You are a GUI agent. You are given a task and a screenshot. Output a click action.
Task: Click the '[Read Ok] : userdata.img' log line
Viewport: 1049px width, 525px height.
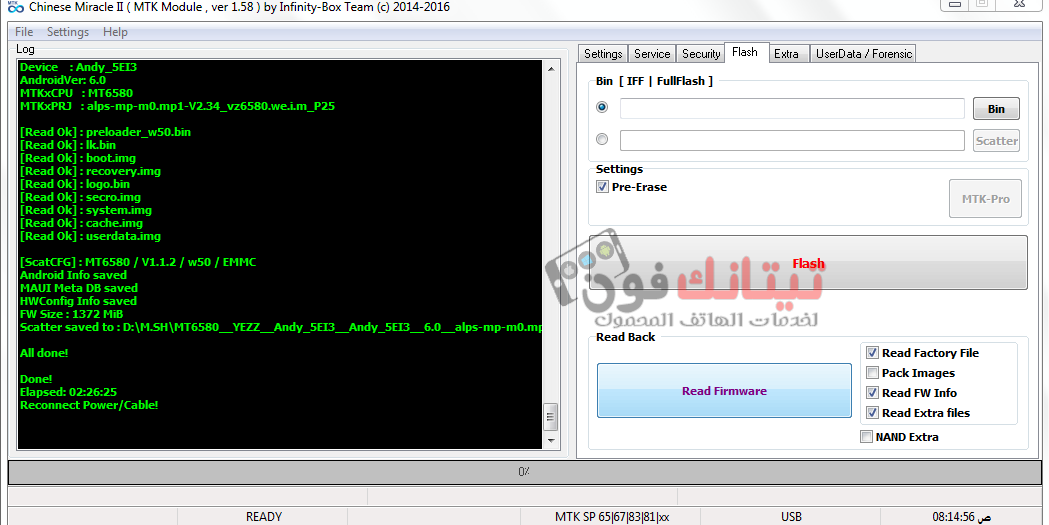point(90,236)
